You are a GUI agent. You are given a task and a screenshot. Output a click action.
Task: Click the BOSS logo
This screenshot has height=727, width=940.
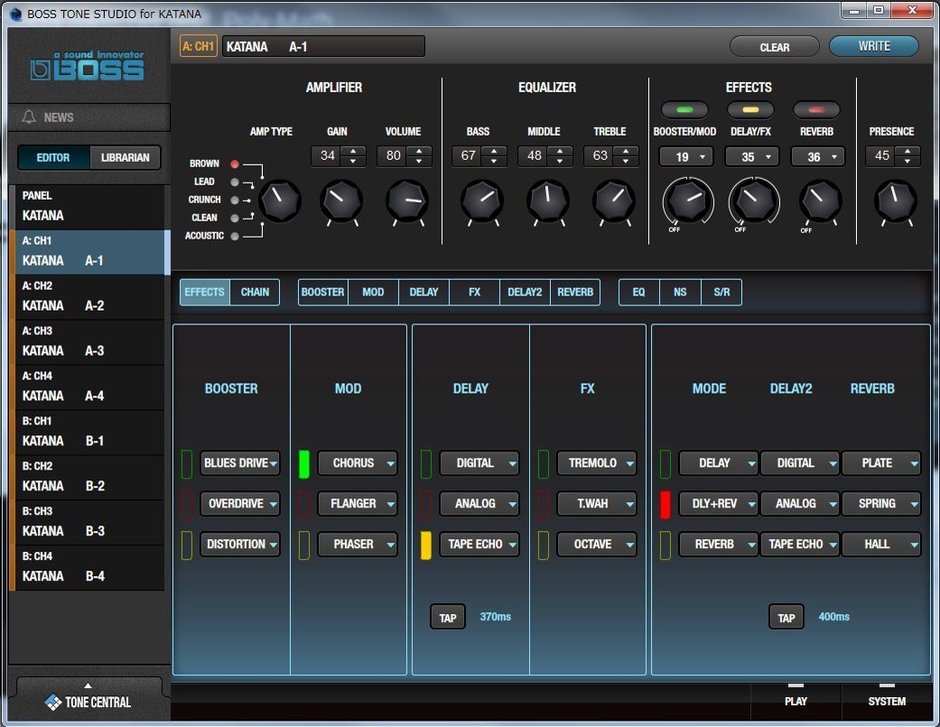click(x=88, y=65)
